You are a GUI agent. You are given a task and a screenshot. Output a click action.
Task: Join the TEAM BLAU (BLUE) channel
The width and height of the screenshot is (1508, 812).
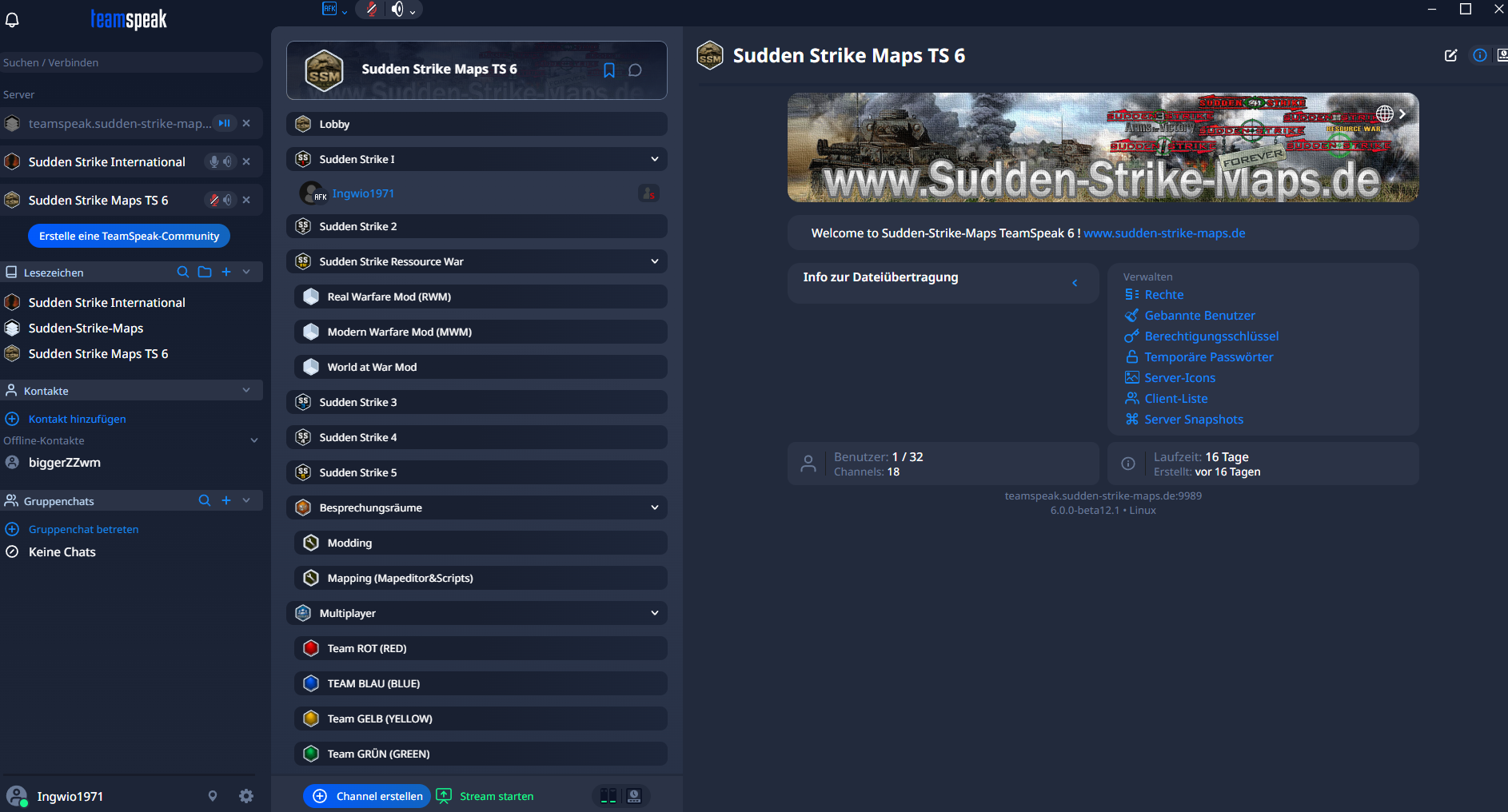pyautogui.click(x=481, y=683)
